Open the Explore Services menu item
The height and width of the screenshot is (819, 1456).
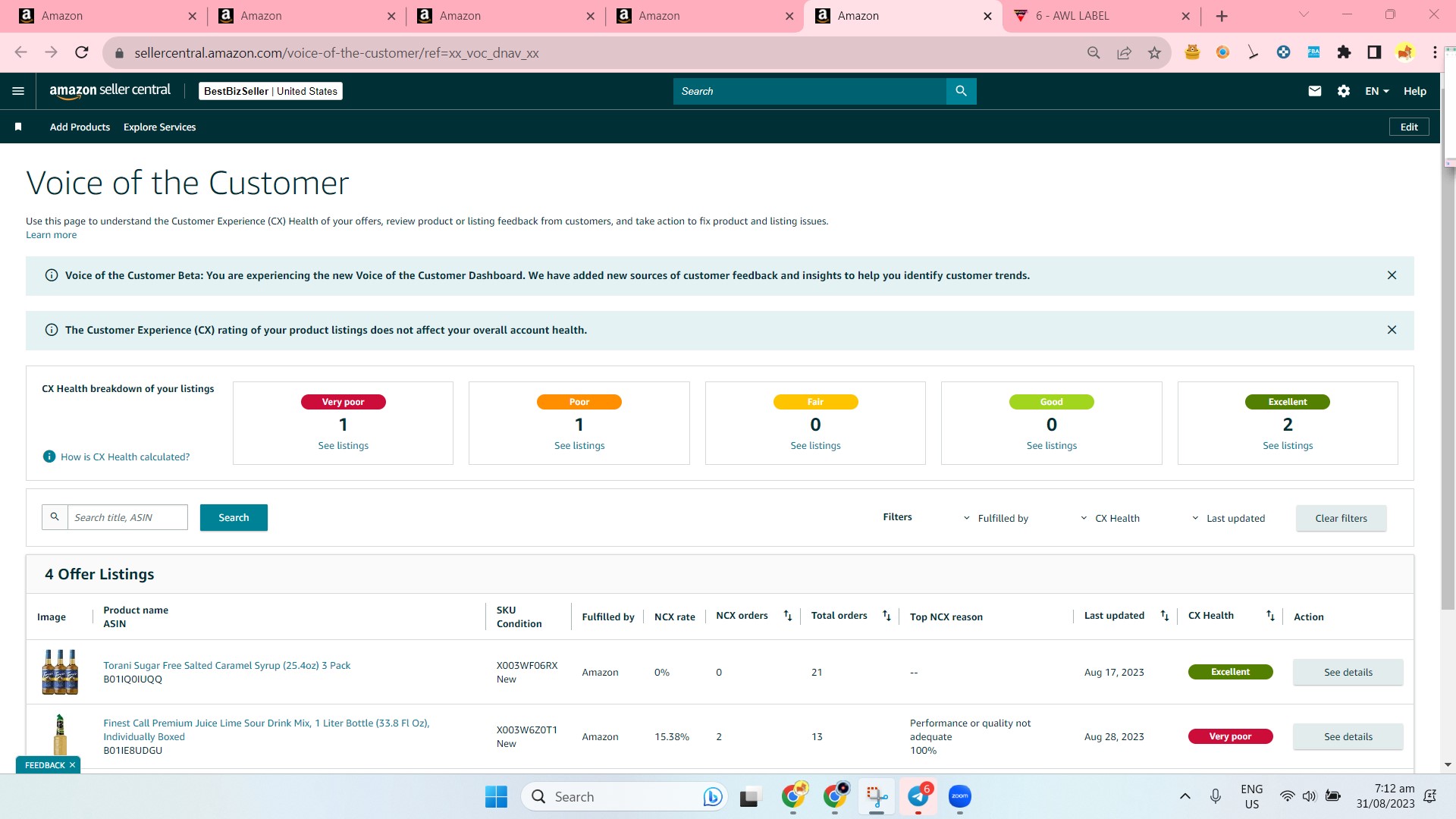pyautogui.click(x=159, y=127)
